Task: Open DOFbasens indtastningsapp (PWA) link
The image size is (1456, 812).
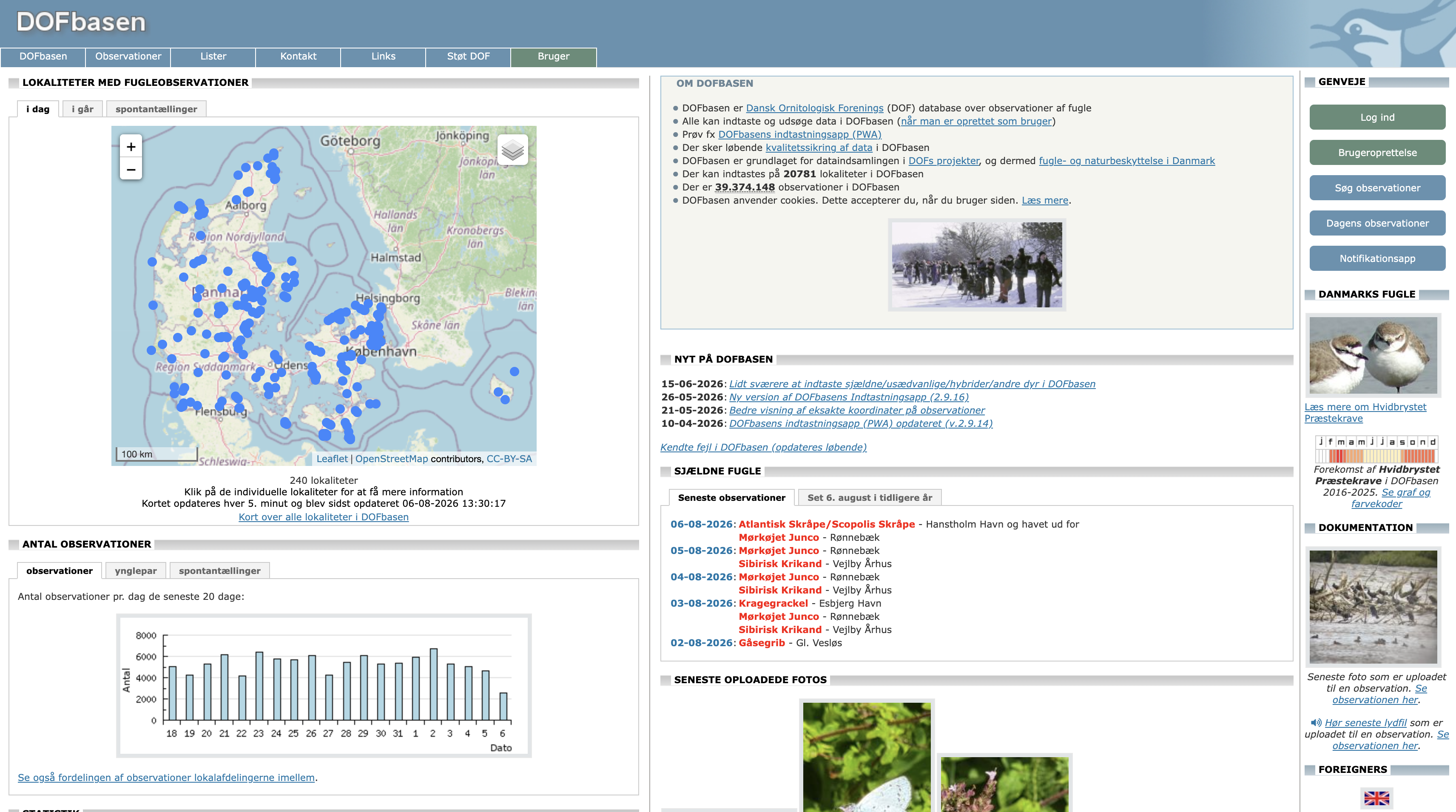Action: click(x=800, y=134)
